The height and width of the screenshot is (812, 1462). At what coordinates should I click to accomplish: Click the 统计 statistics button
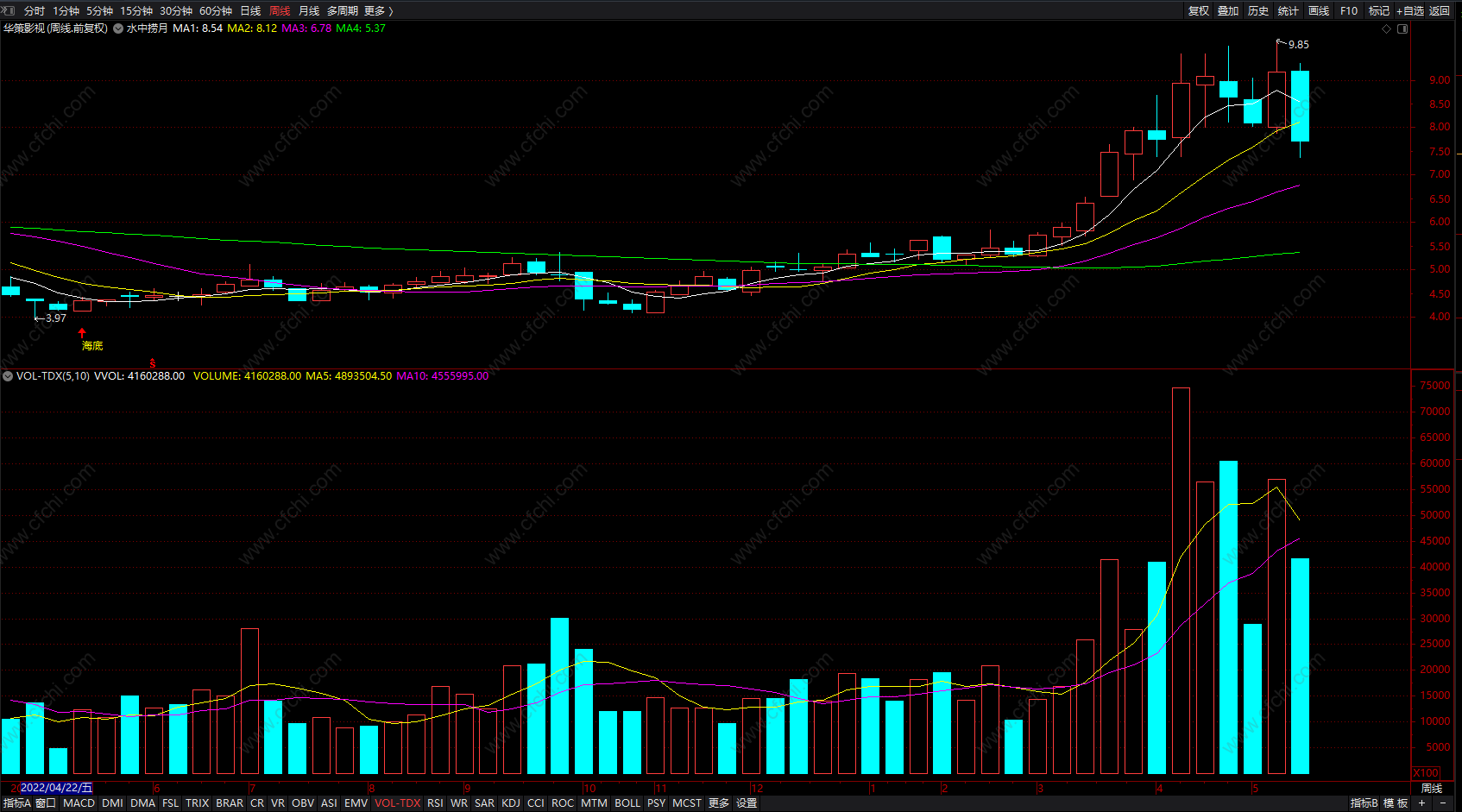click(1289, 11)
